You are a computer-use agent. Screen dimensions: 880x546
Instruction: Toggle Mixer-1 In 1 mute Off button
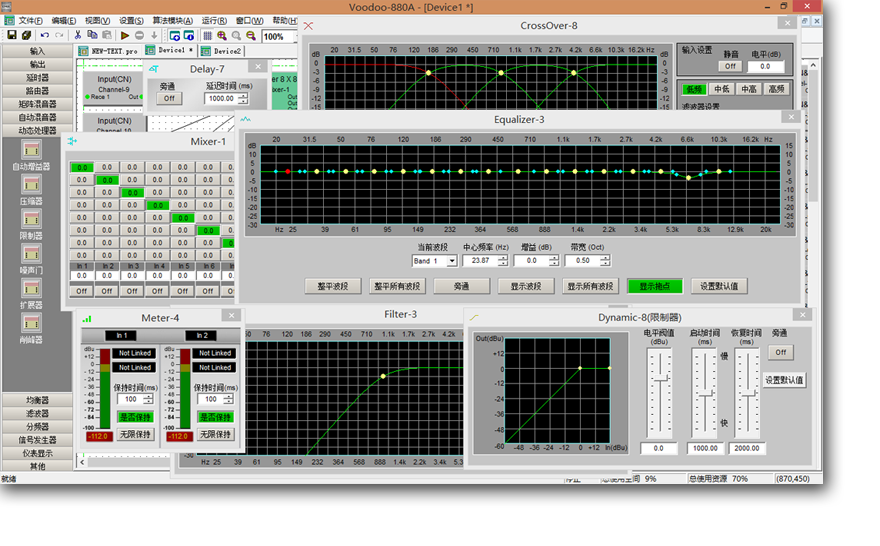point(82,291)
